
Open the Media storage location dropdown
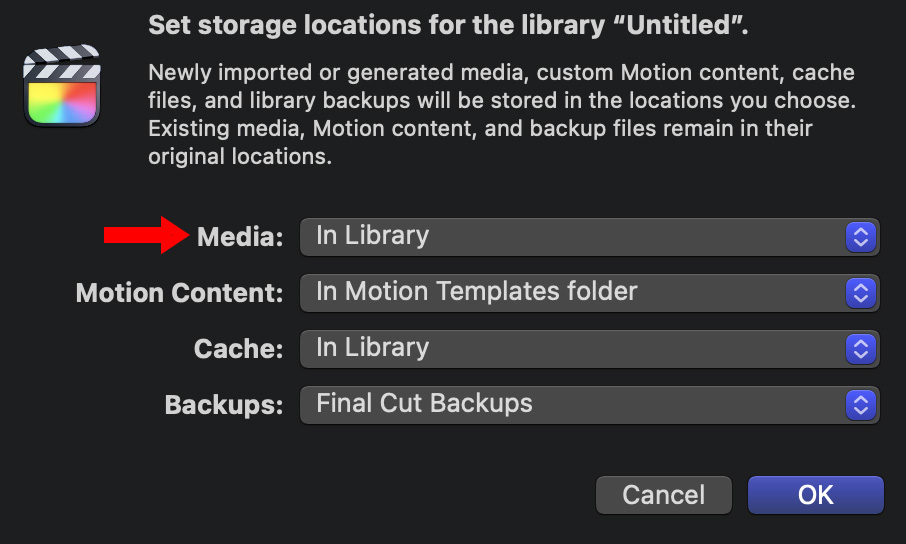pos(589,237)
